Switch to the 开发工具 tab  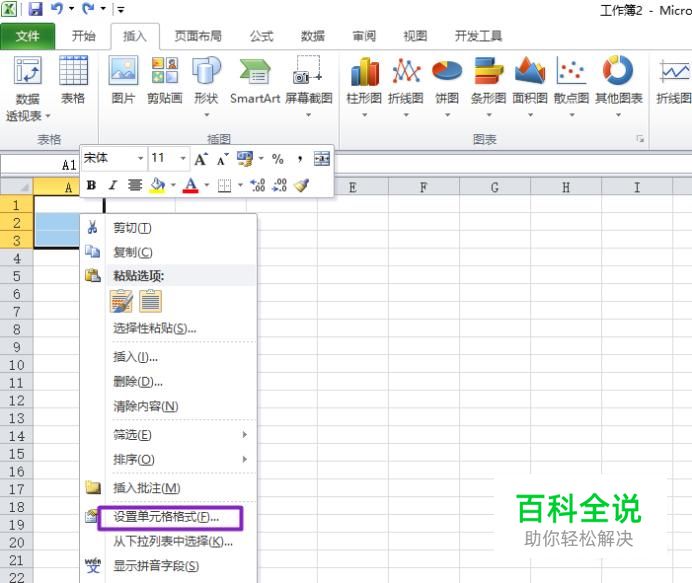click(x=478, y=36)
